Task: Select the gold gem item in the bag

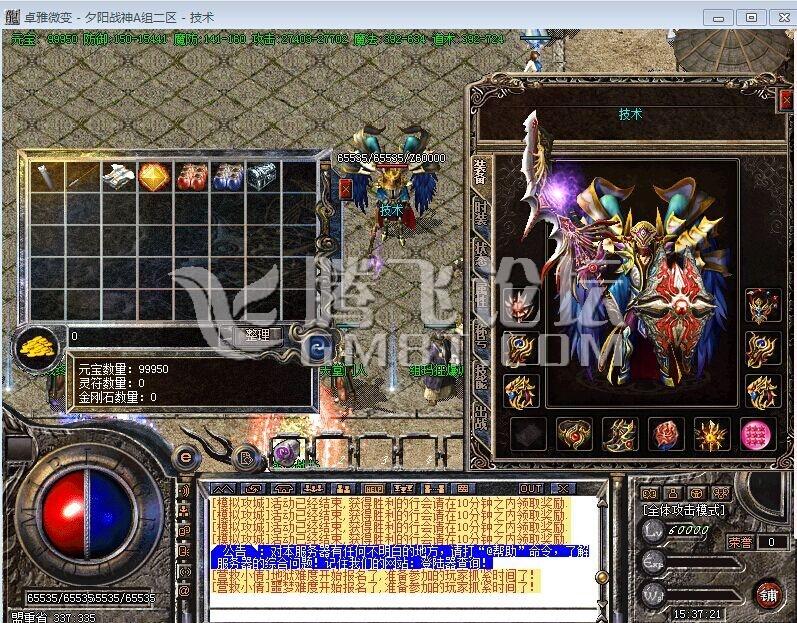Action: 155,177
